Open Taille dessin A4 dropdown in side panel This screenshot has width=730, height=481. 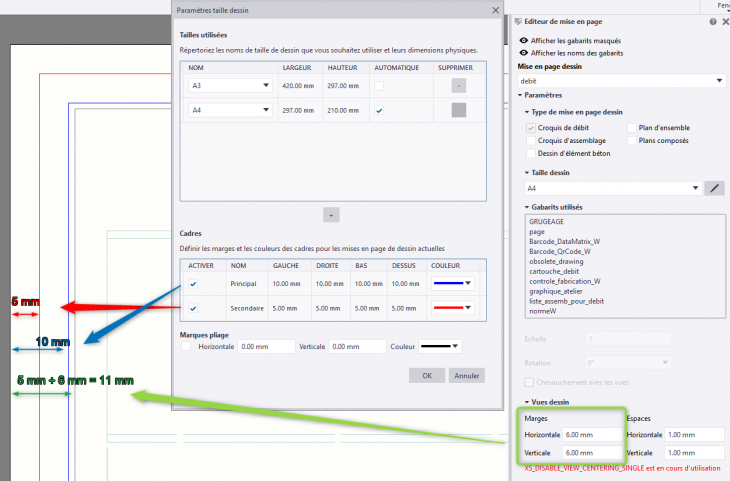point(613,188)
